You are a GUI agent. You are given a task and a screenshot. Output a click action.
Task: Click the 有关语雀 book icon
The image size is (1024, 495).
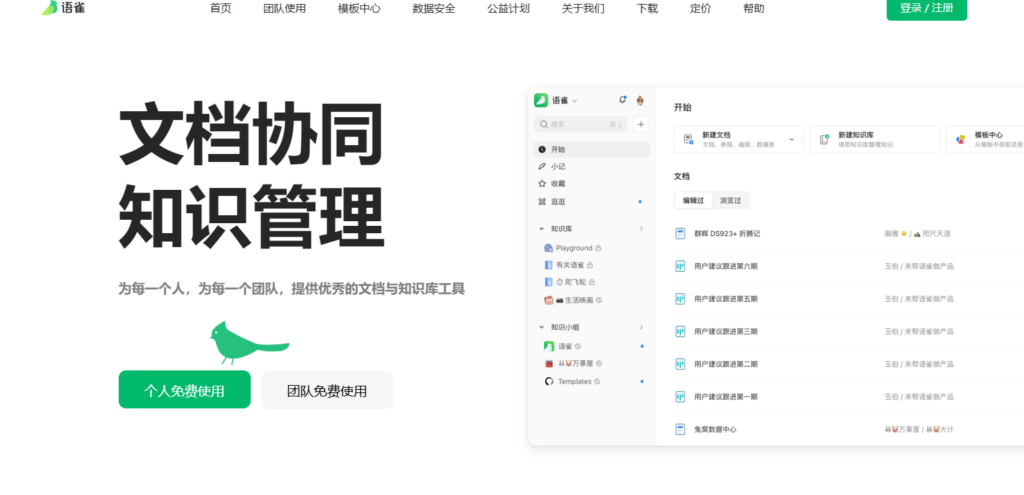pyautogui.click(x=549, y=265)
